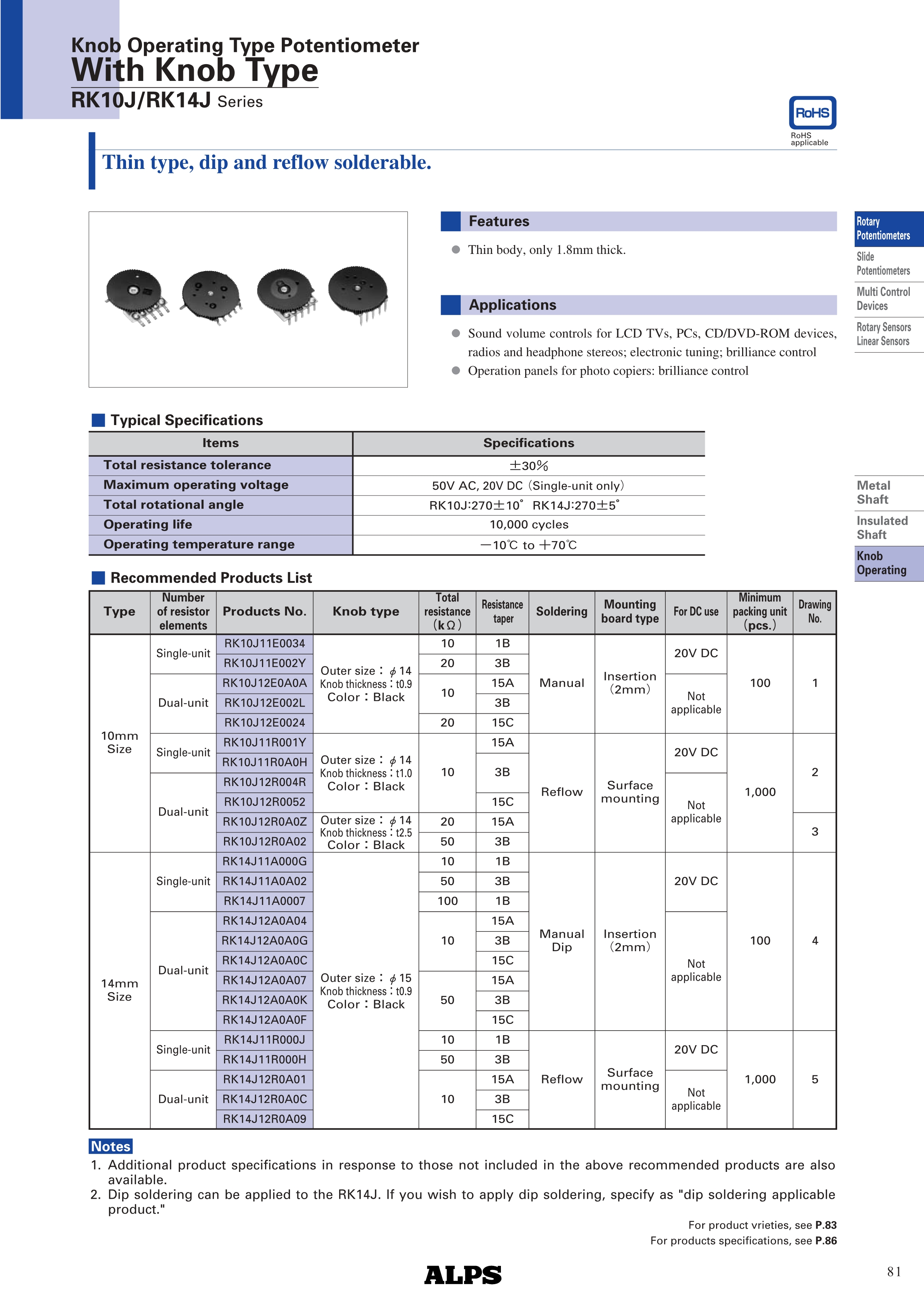Click the blue Notes label badge
Screen dimensions: 924x1308
click(x=111, y=1146)
